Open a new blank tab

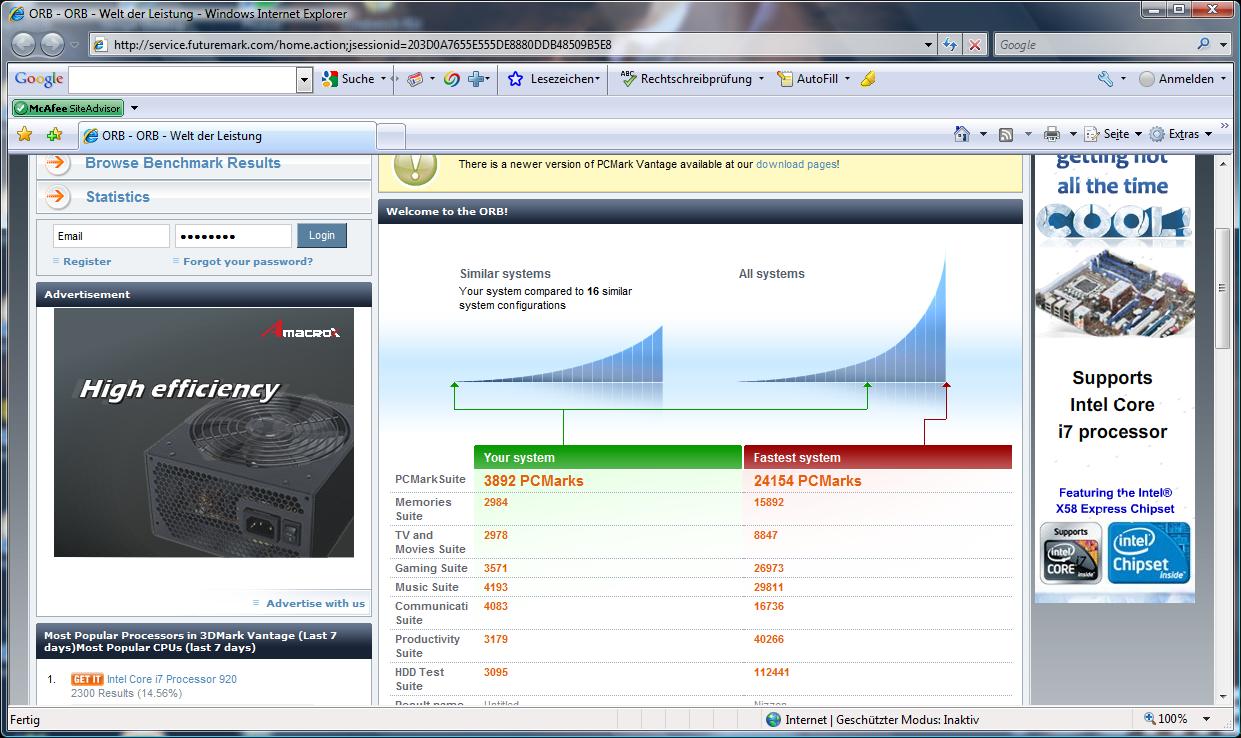point(391,136)
